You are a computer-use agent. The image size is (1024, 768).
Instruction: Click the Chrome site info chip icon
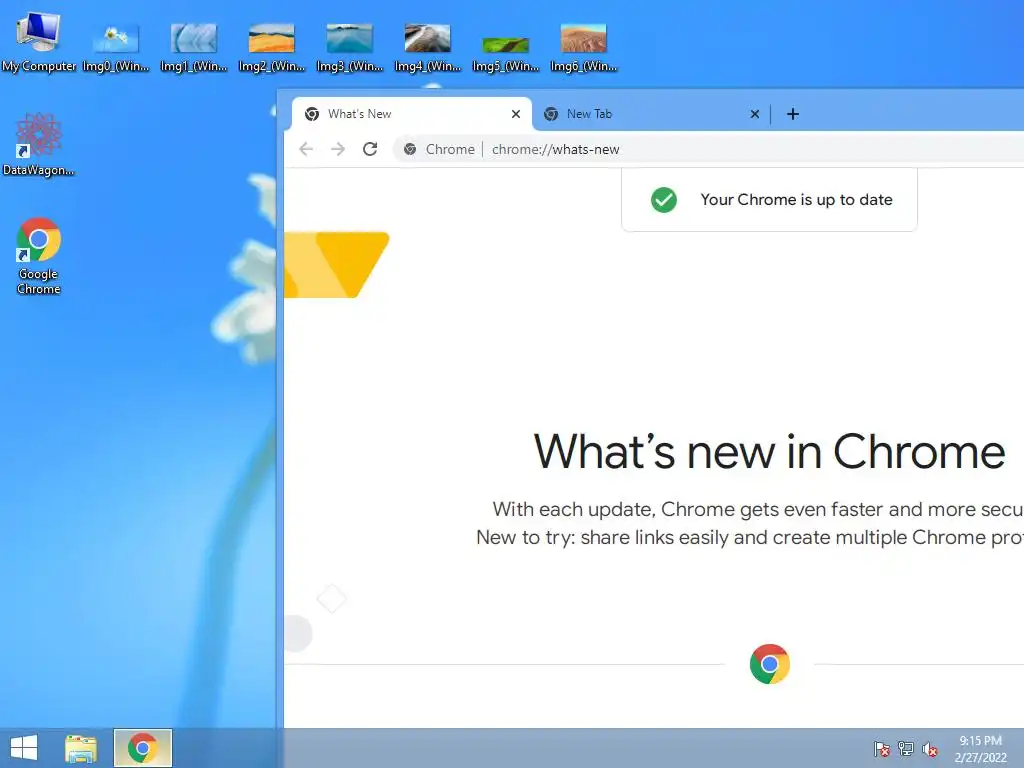click(x=410, y=150)
